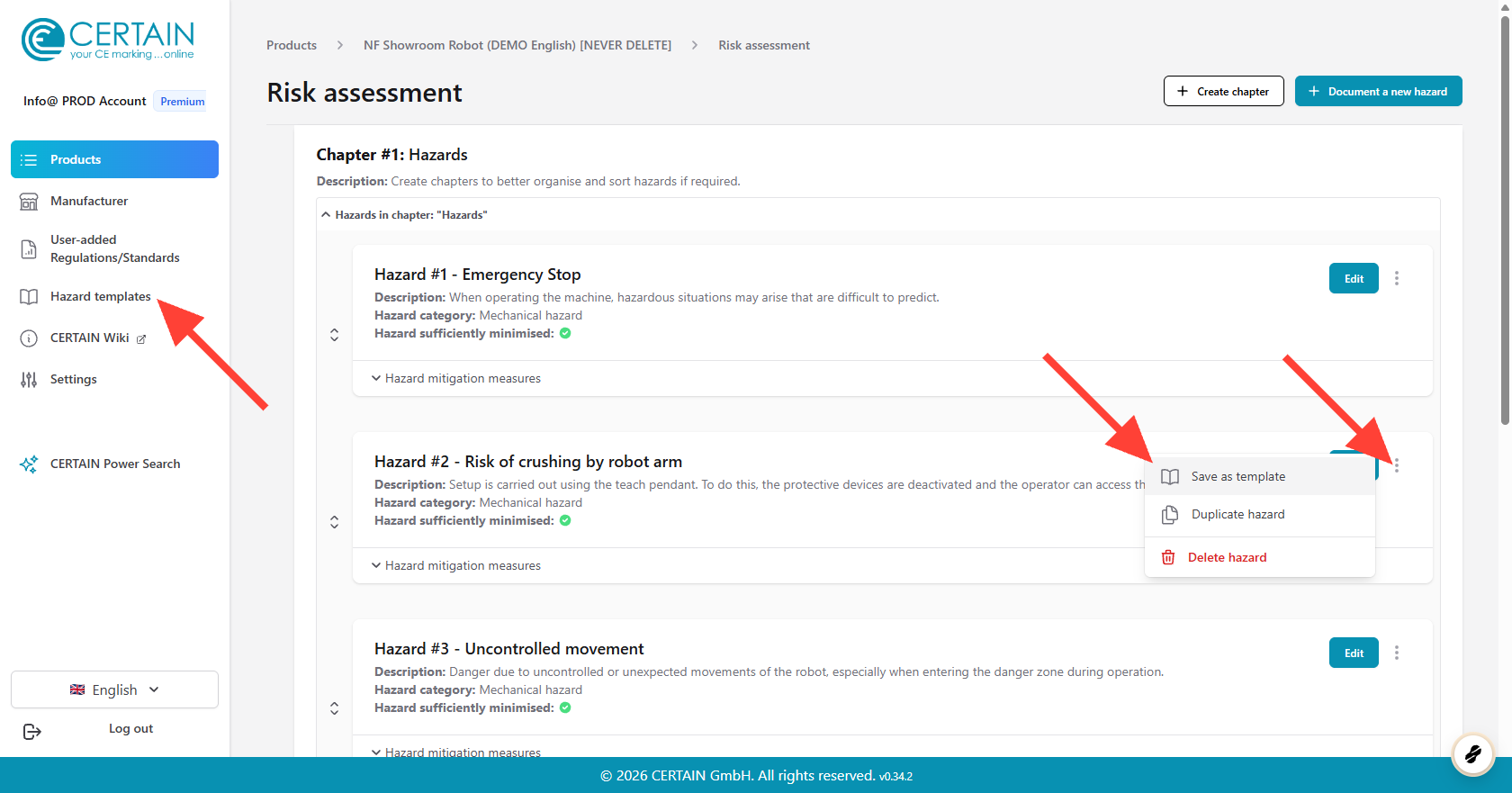Click the Premium account badge
Image resolution: width=1512 pixels, height=793 pixels.
(183, 101)
